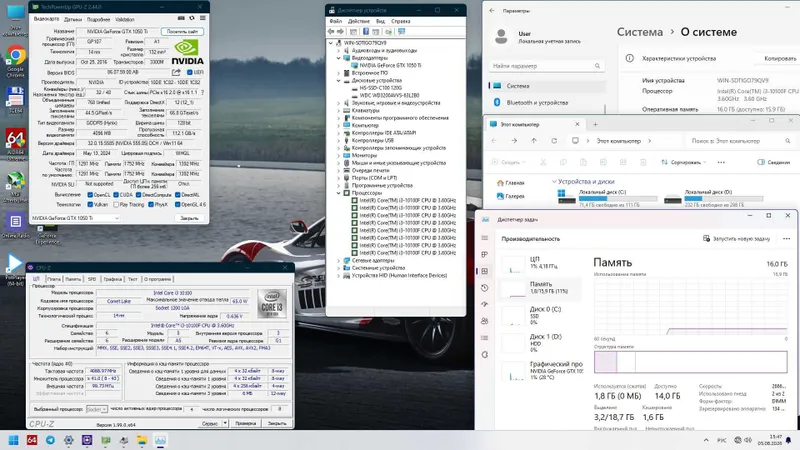
Task: Click the GPU-Z refresh icon
Action: pos(192,18)
